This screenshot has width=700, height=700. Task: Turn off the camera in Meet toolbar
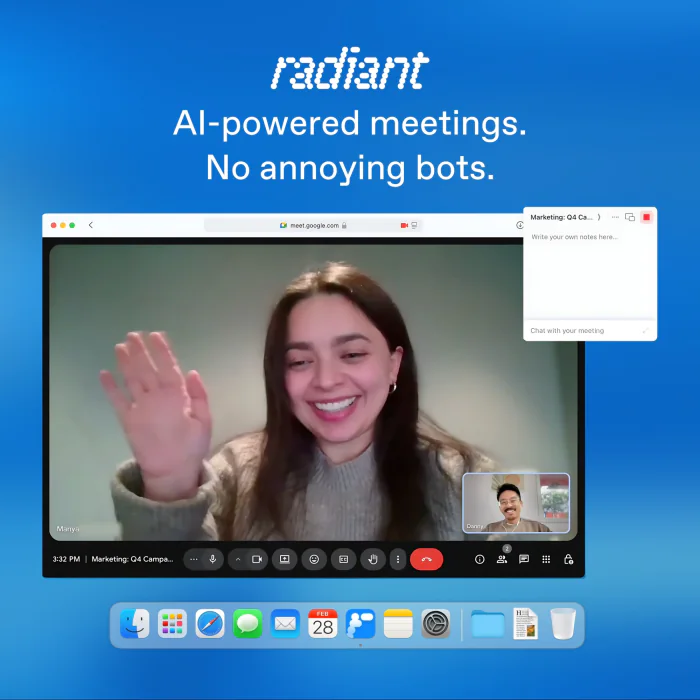(257, 559)
